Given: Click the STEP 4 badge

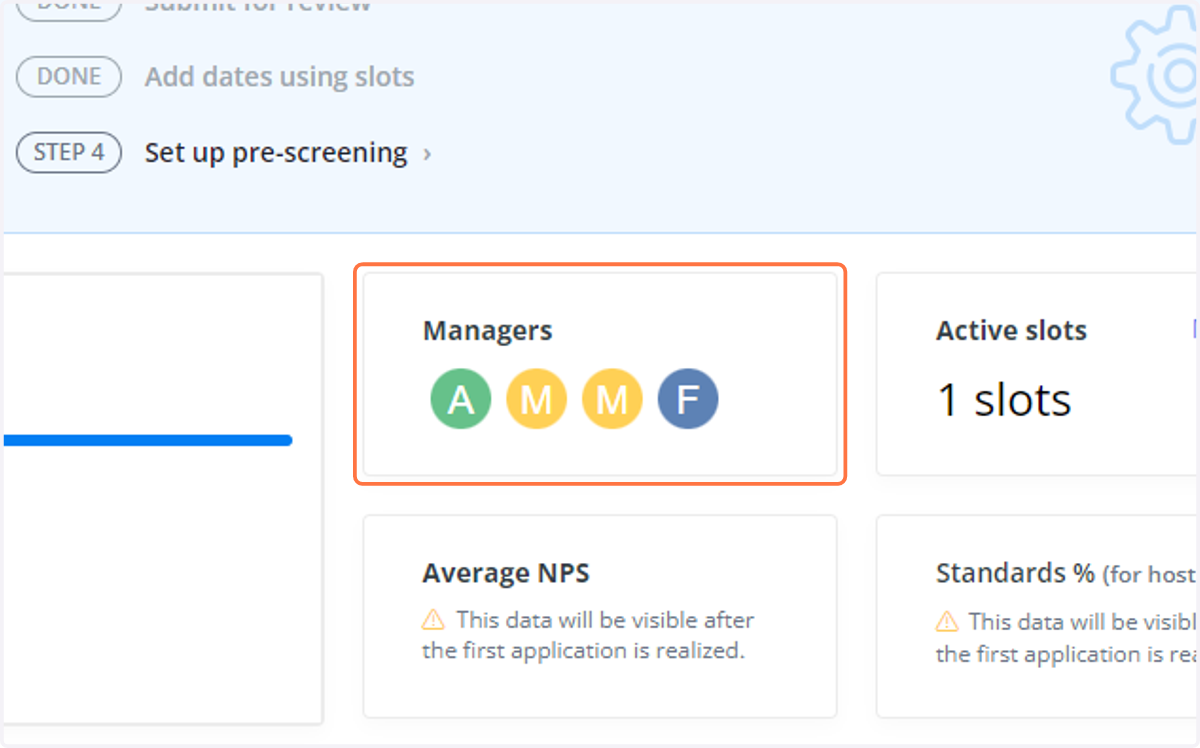Looking at the screenshot, I should (69, 153).
